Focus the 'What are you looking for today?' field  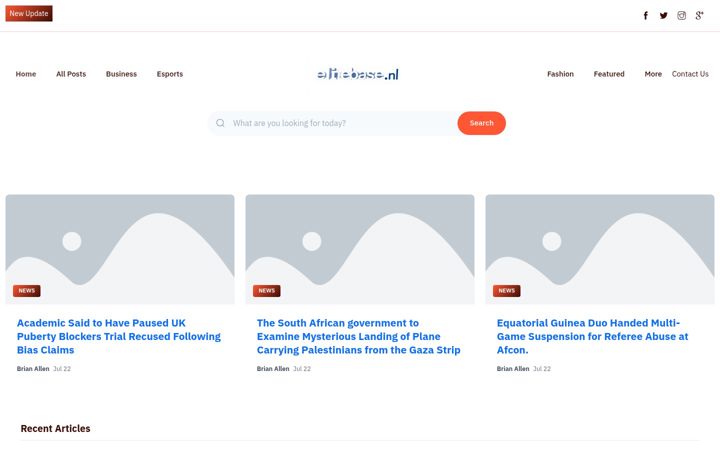click(x=332, y=123)
